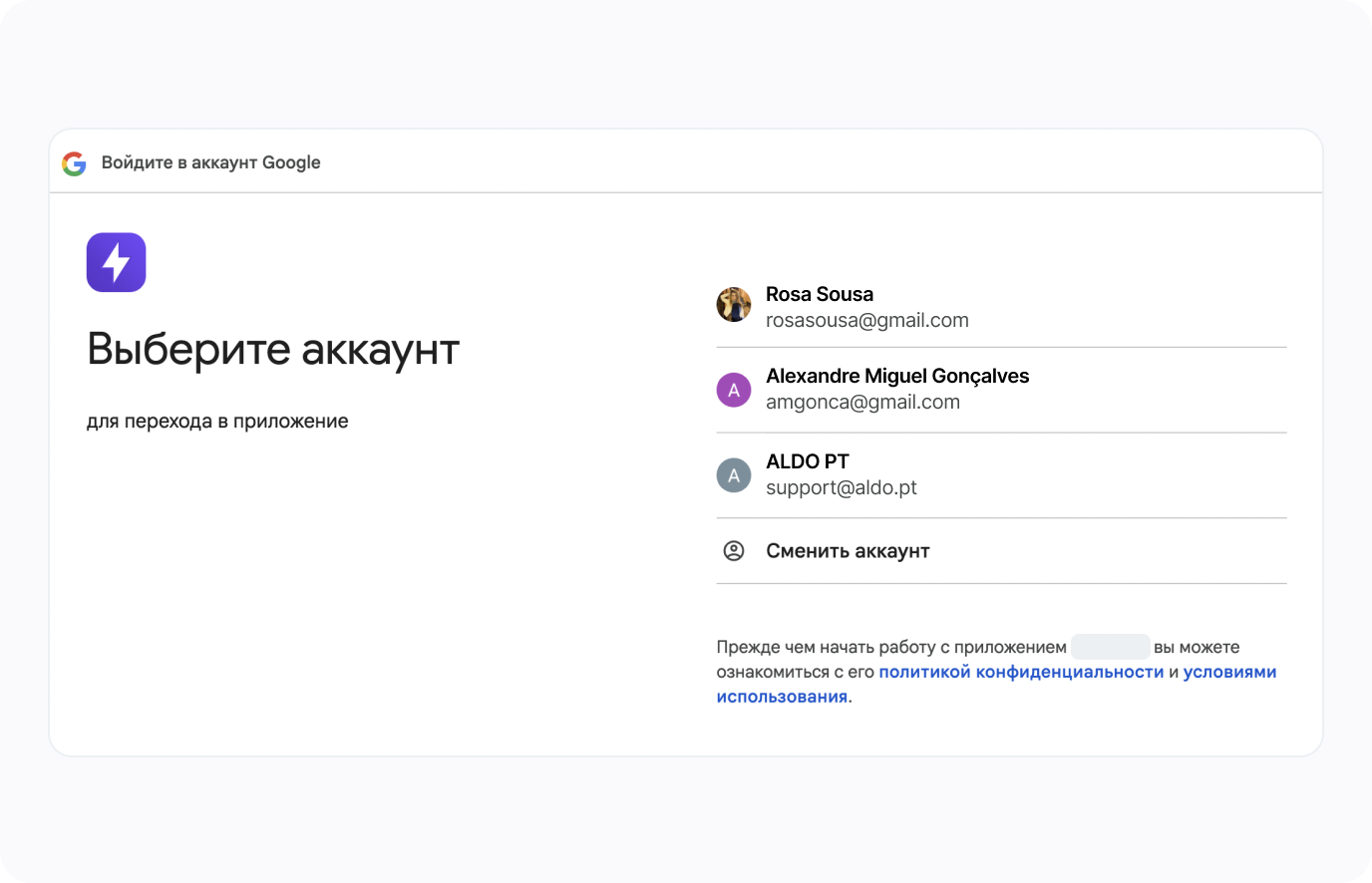Image resolution: width=1372 pixels, height=883 pixels.
Task: Sign in with rosasousa@gmail.com email
Action: [866, 321]
